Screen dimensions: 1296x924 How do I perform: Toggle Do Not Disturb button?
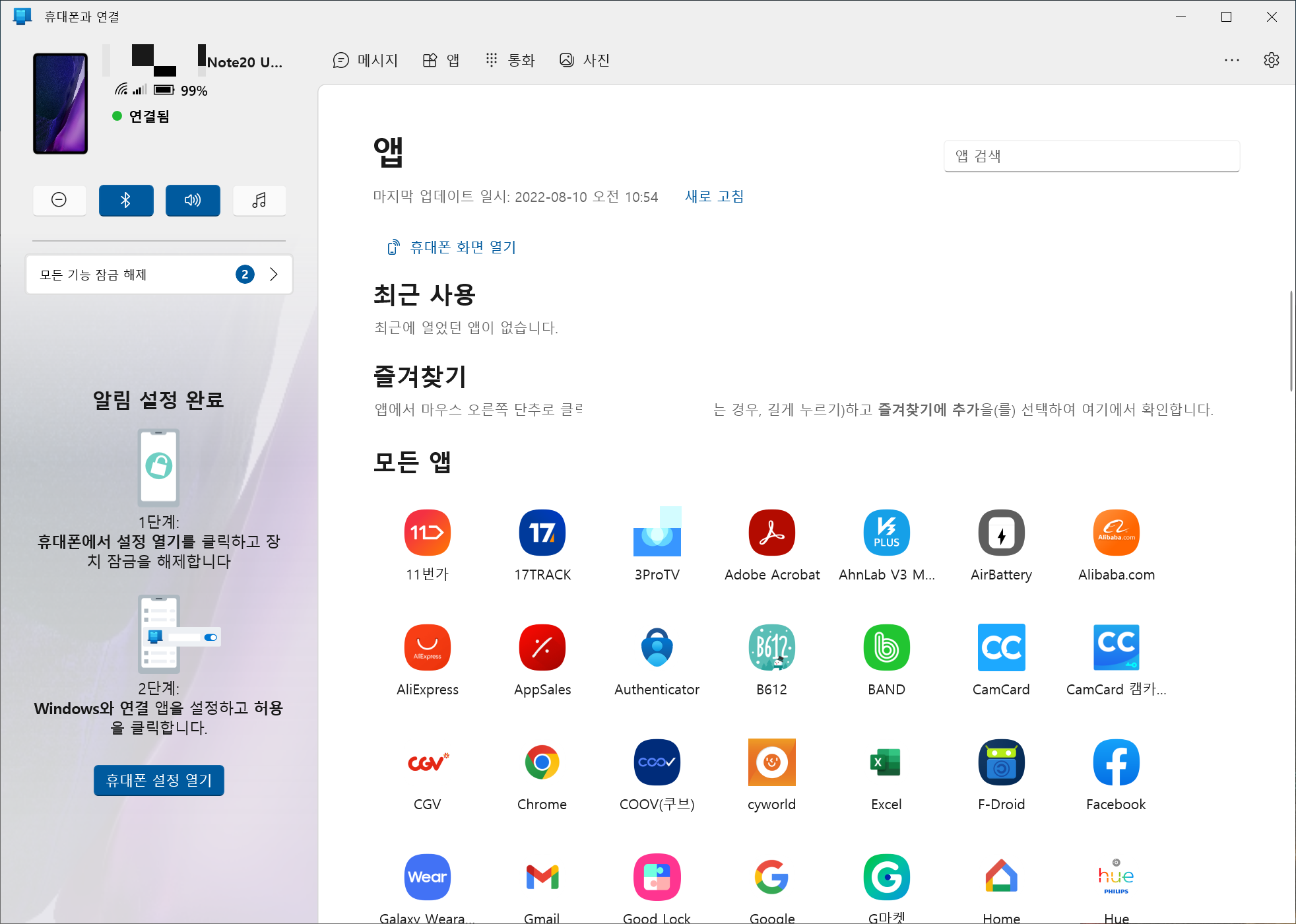[x=59, y=200]
